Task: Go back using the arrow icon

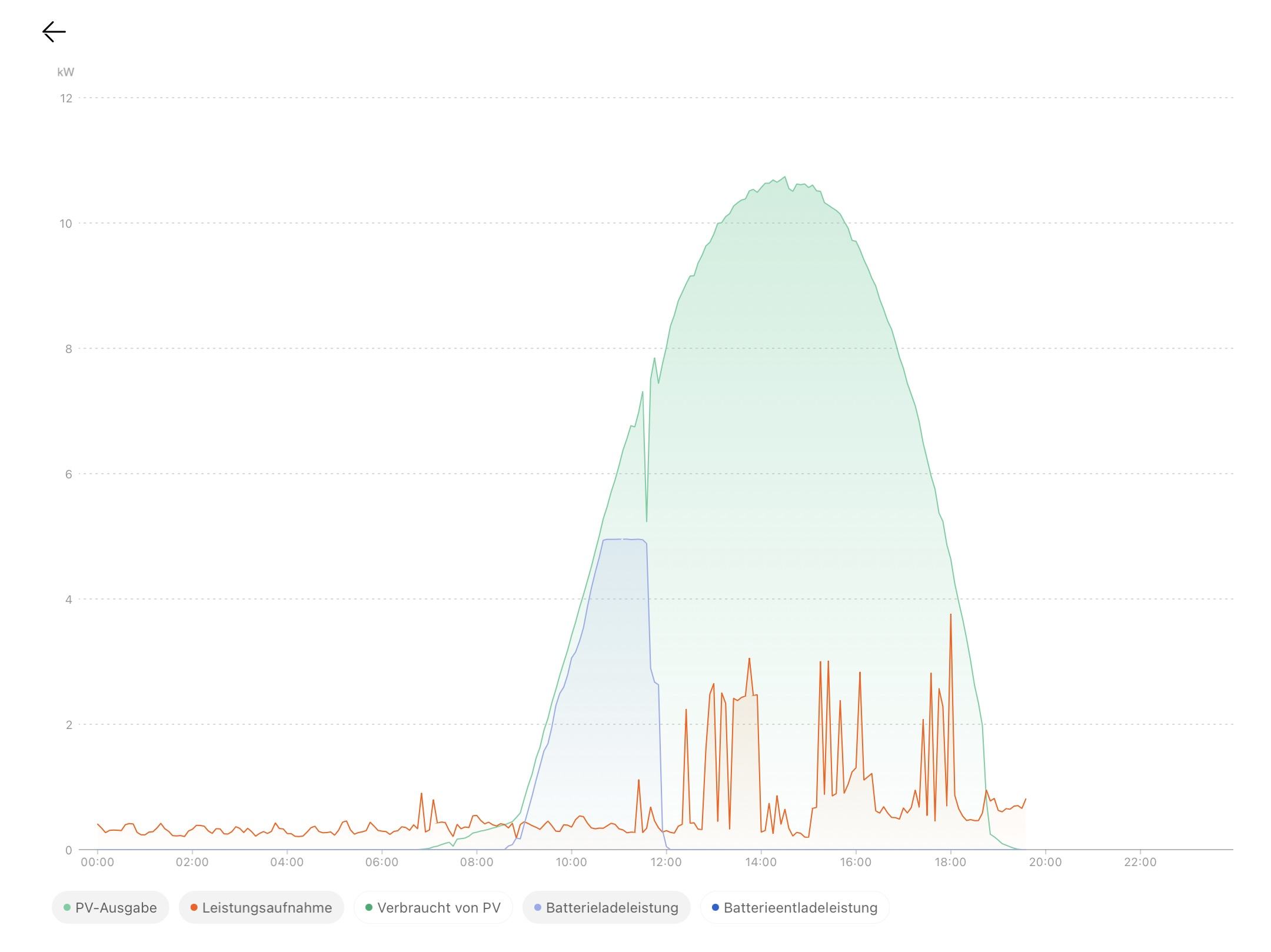Action: tap(54, 32)
